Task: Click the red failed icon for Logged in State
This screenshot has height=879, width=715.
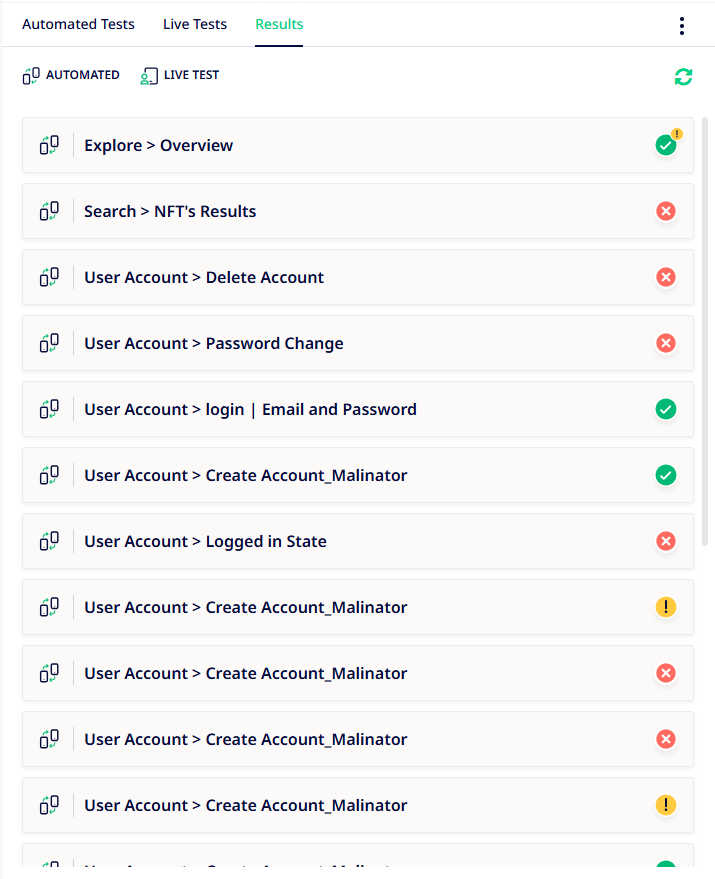Action: pos(666,541)
